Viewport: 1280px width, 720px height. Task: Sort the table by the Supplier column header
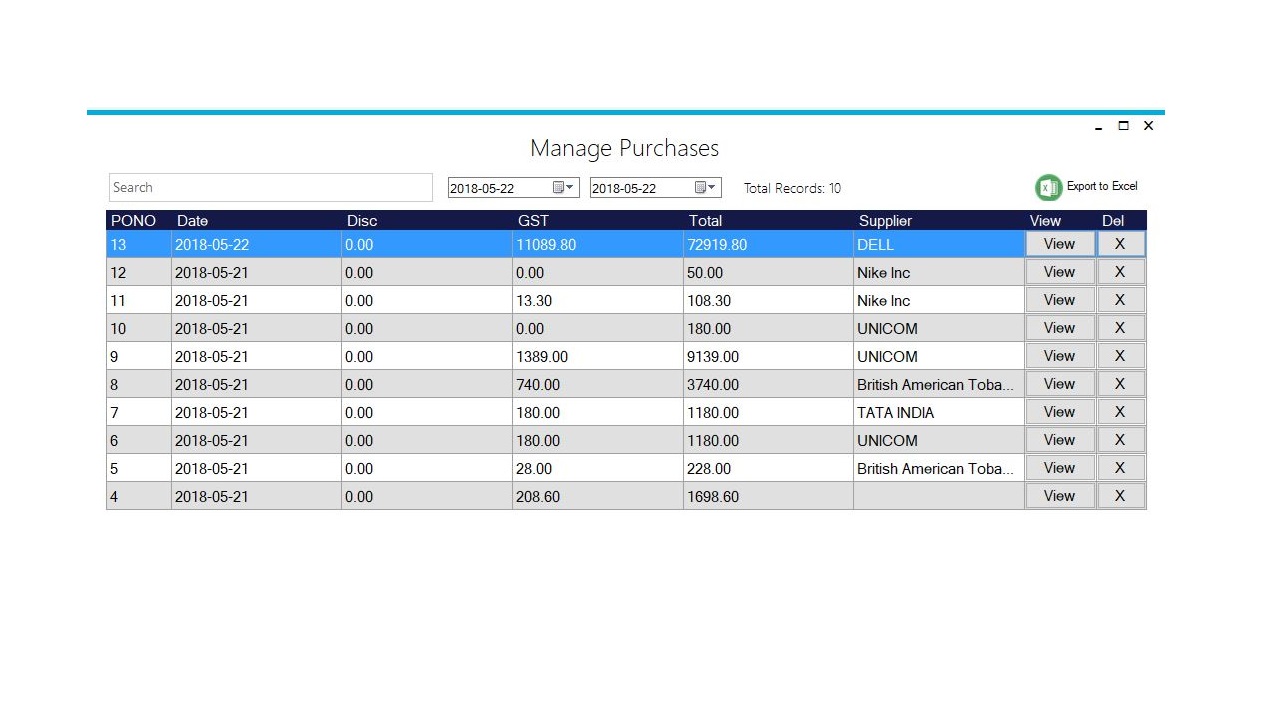point(885,220)
